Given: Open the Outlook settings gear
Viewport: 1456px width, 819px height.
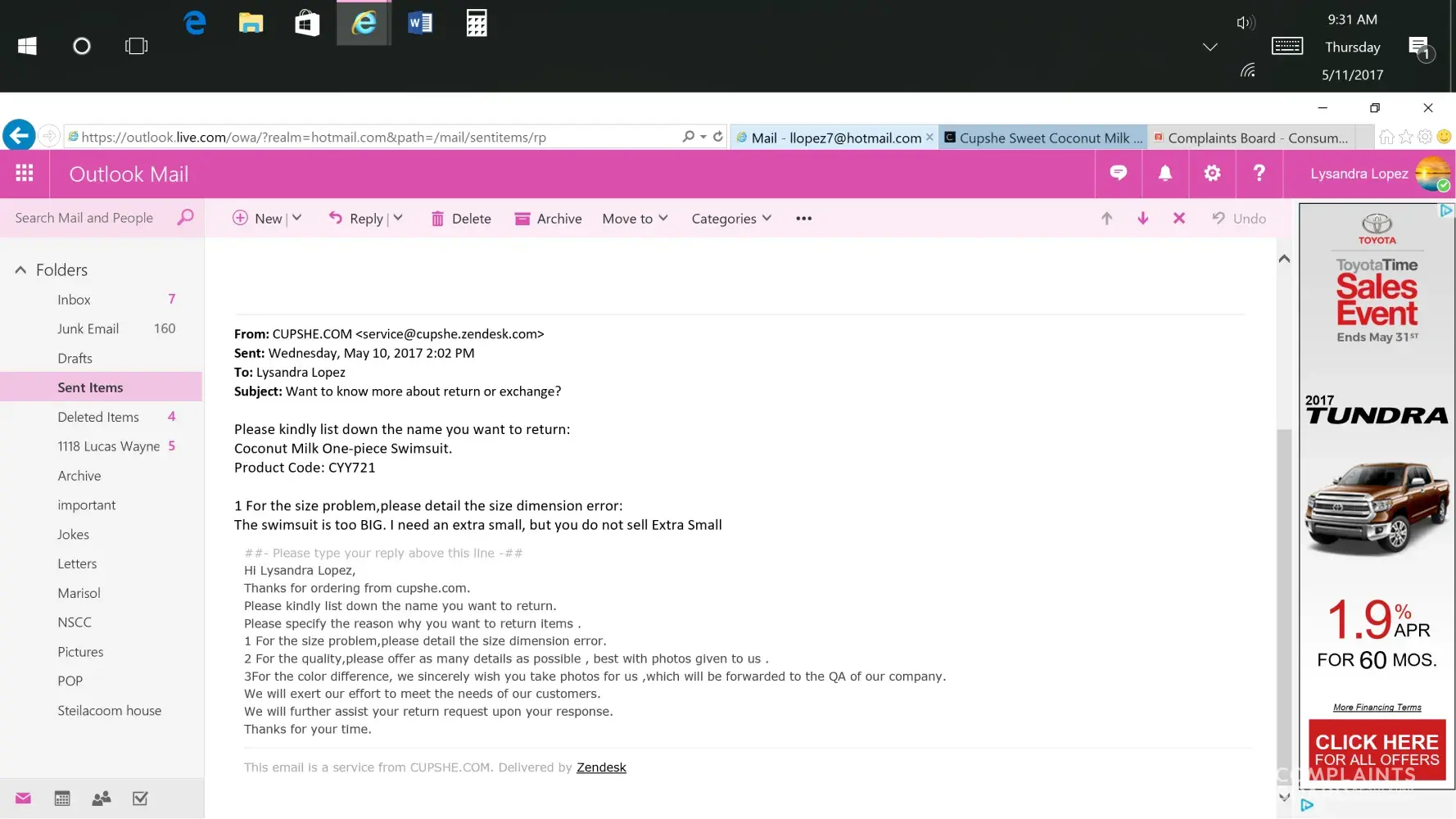Looking at the screenshot, I should click(1212, 173).
